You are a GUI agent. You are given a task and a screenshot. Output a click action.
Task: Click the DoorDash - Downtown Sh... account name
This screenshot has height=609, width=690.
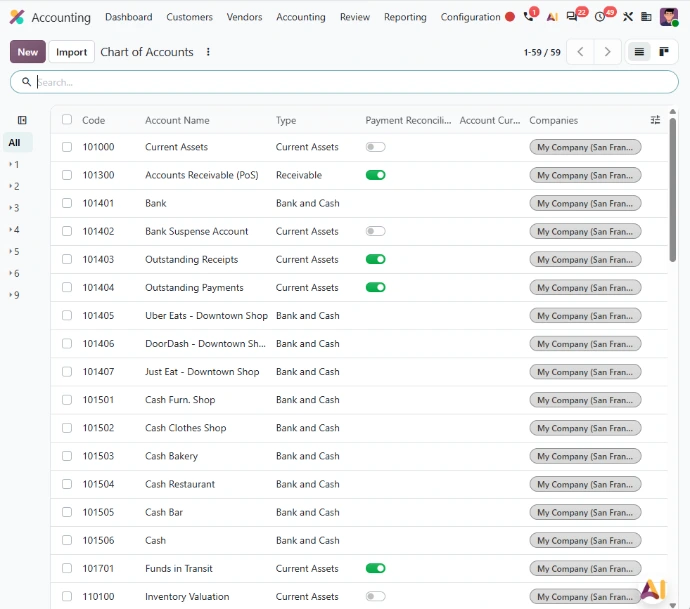tap(206, 344)
